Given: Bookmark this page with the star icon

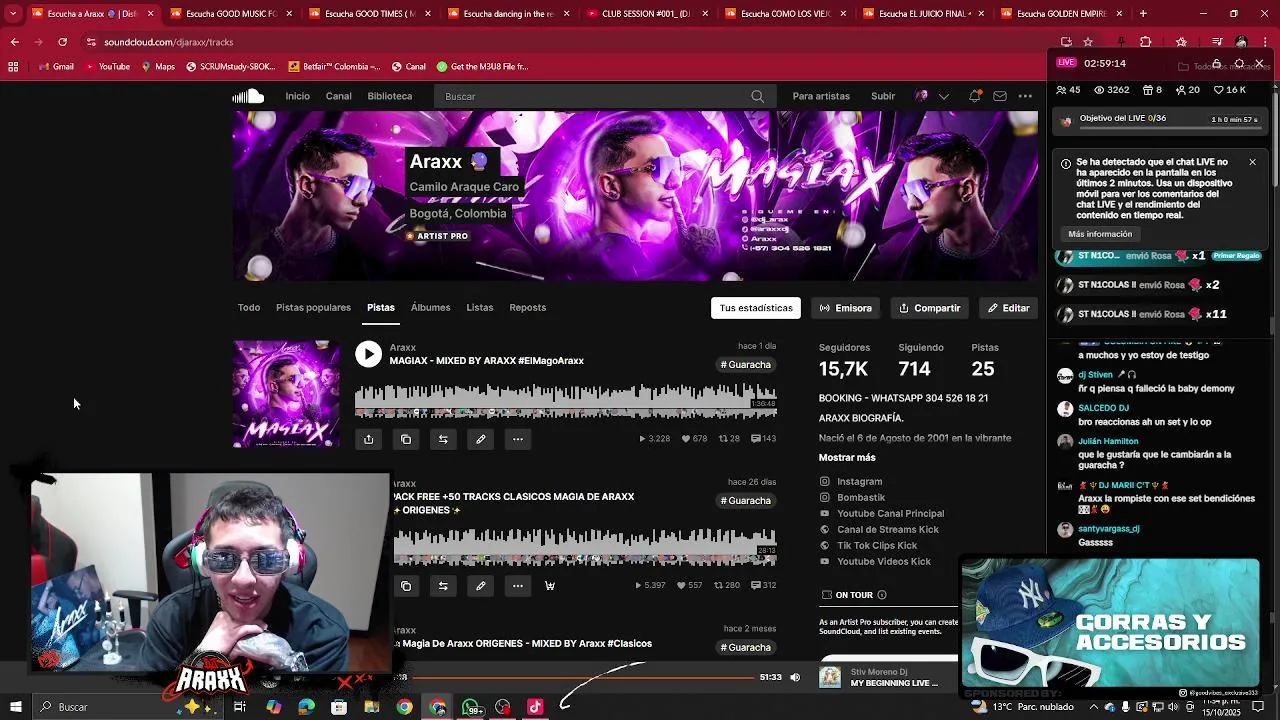Looking at the screenshot, I should pos(1088,42).
